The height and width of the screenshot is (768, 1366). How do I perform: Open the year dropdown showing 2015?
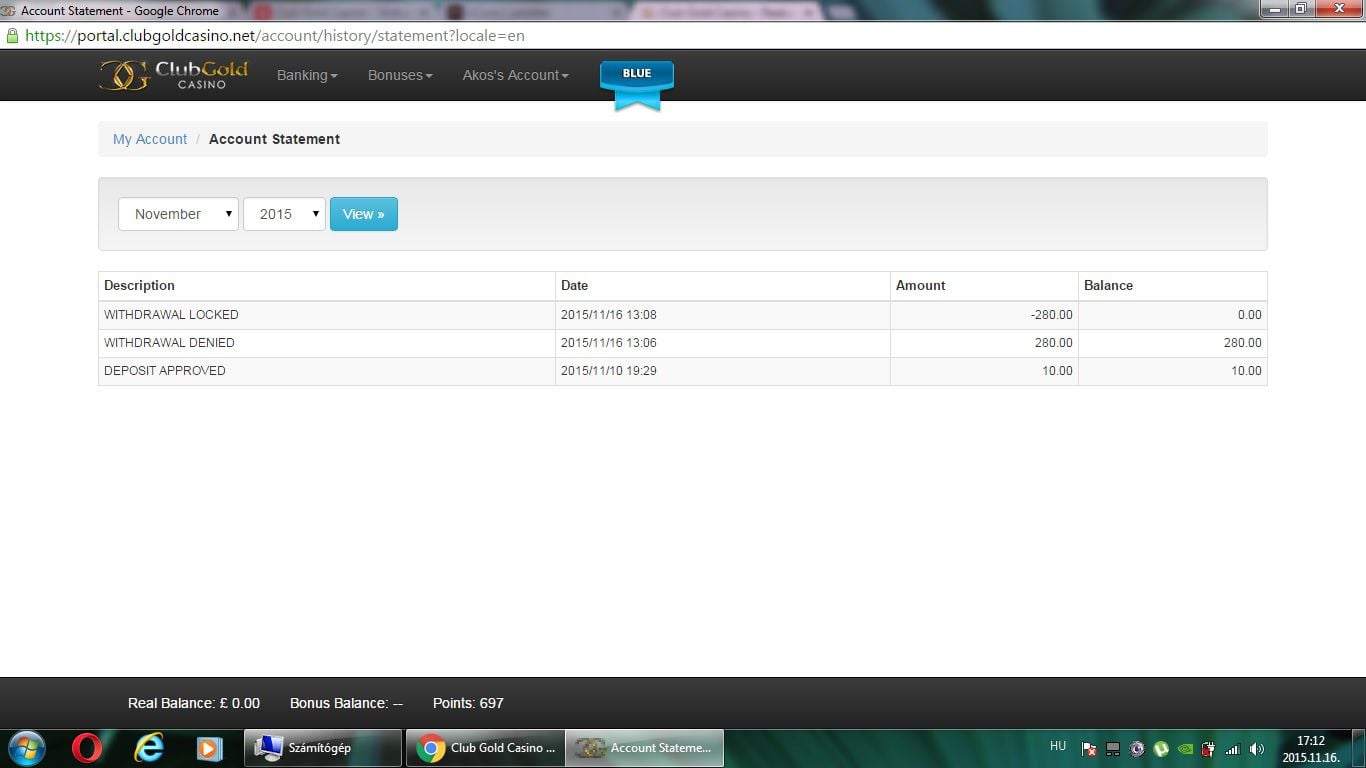pos(284,214)
